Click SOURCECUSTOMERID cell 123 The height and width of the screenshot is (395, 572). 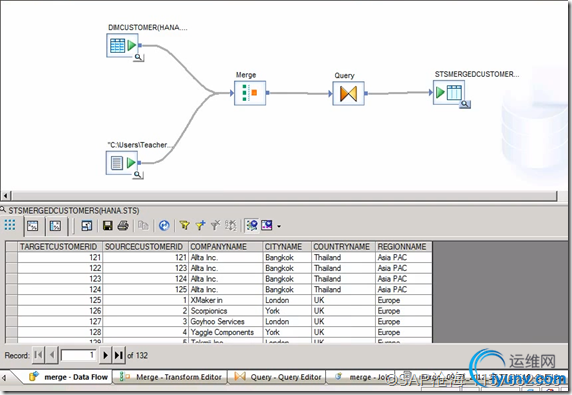[145, 268]
